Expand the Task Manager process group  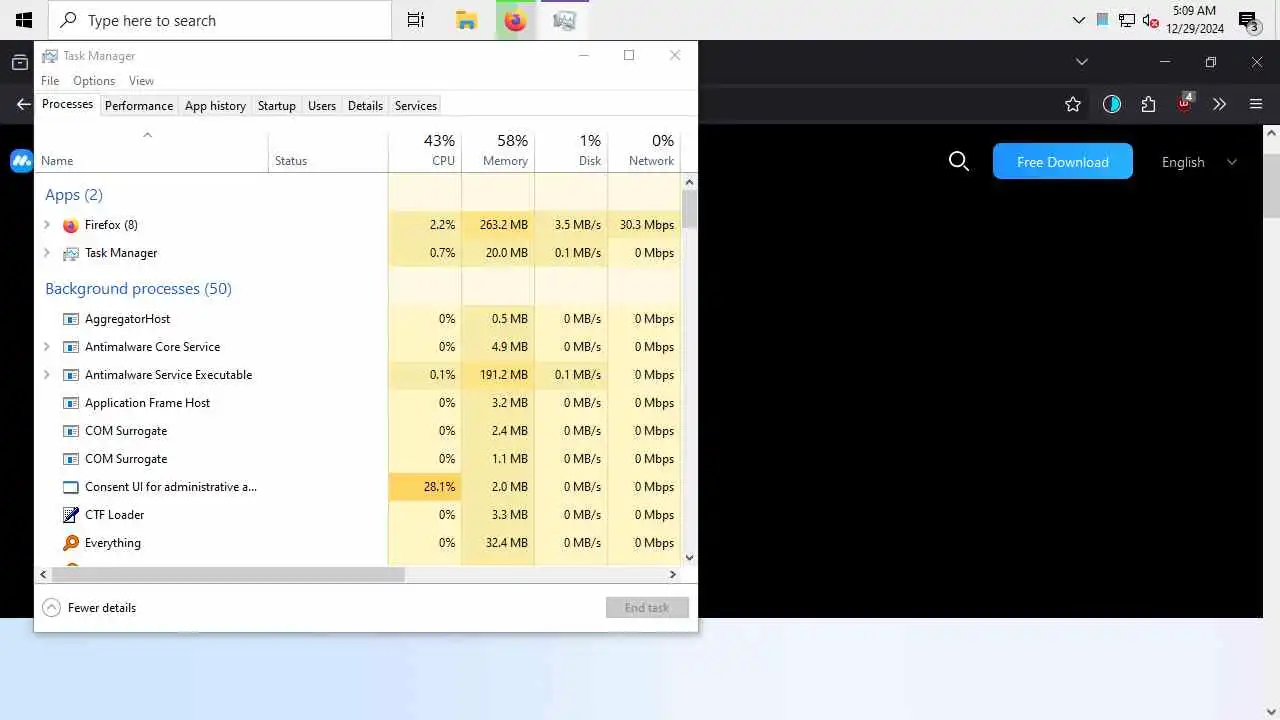pos(47,253)
